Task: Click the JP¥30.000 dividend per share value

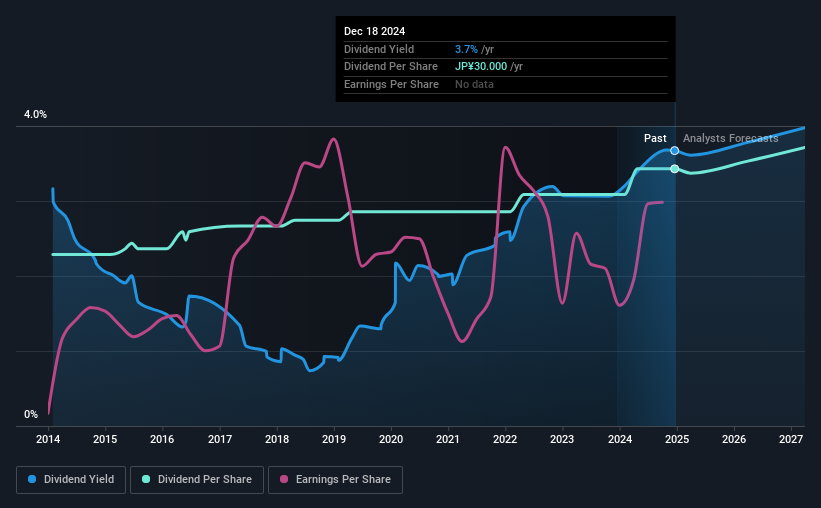Action: [x=481, y=67]
